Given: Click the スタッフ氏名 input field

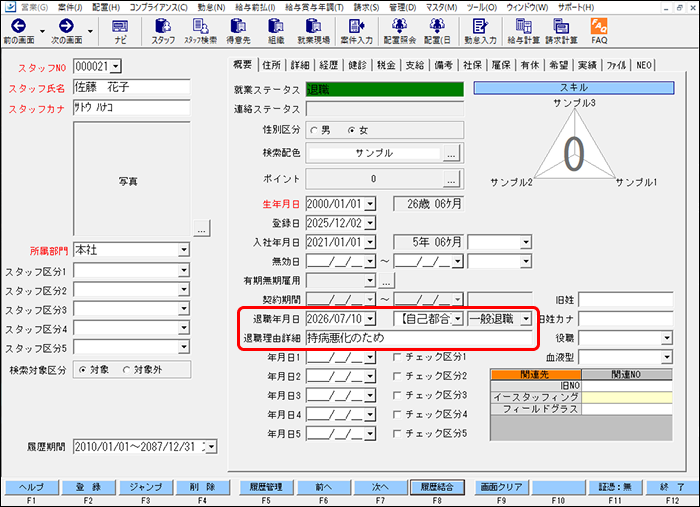Looking at the screenshot, I should pos(132,87).
